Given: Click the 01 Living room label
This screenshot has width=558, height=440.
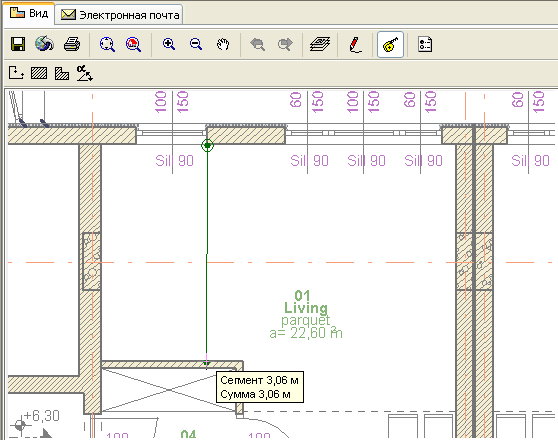Looking at the screenshot, I should coord(305,302).
